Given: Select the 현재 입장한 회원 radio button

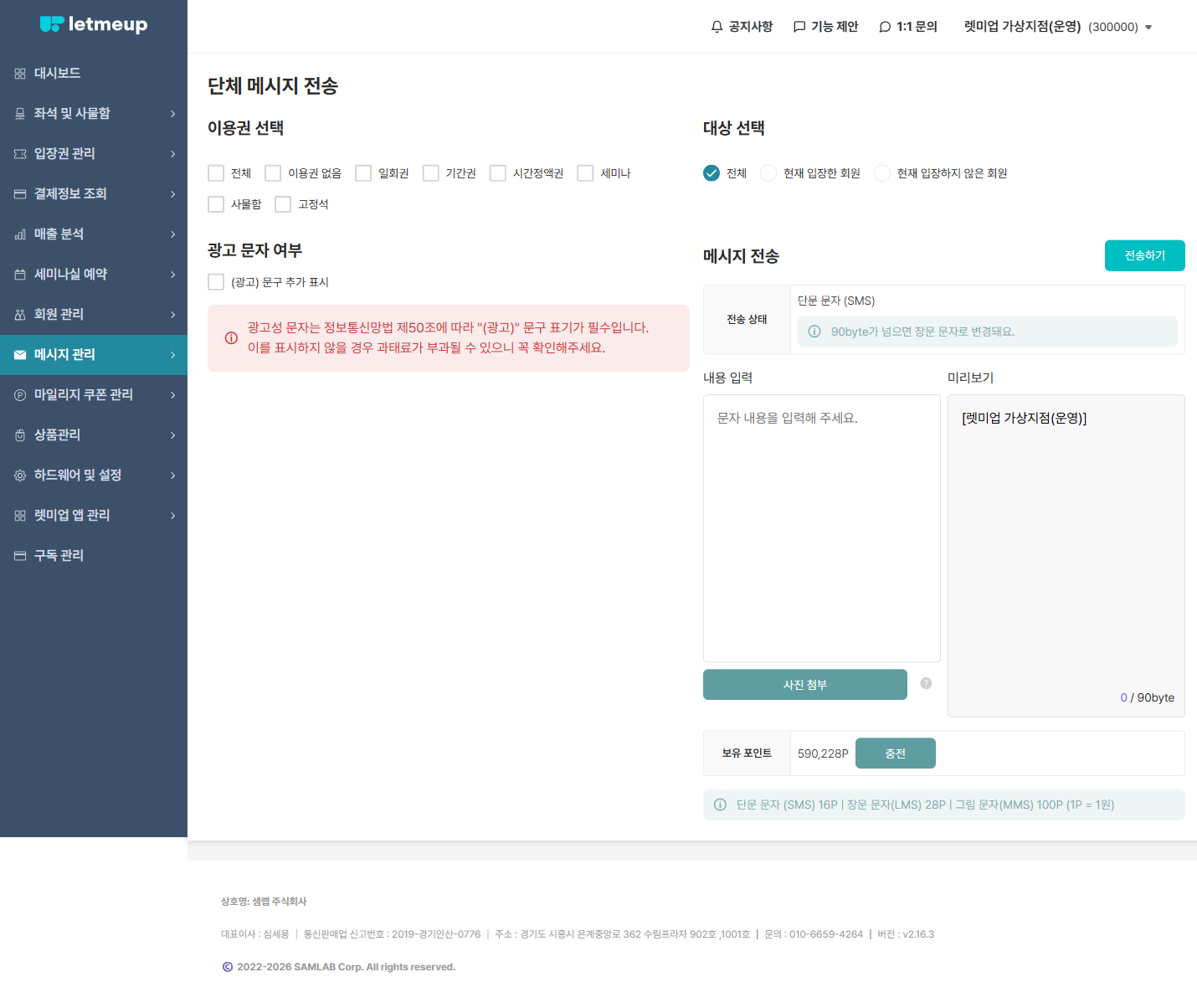Looking at the screenshot, I should point(768,173).
